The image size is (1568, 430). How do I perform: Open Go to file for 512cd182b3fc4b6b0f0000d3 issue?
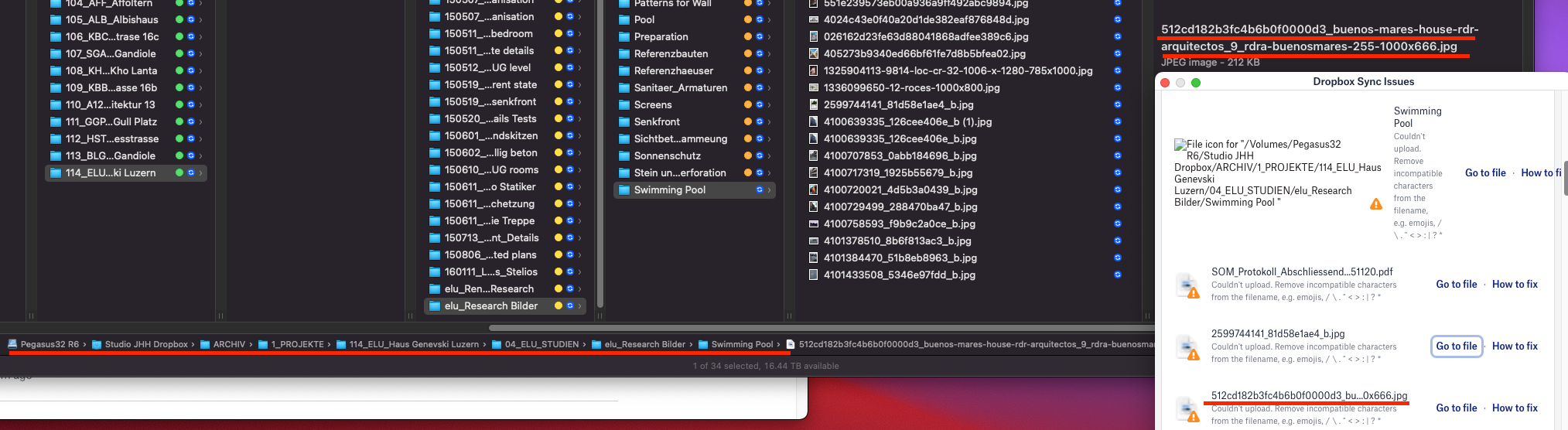1457,408
